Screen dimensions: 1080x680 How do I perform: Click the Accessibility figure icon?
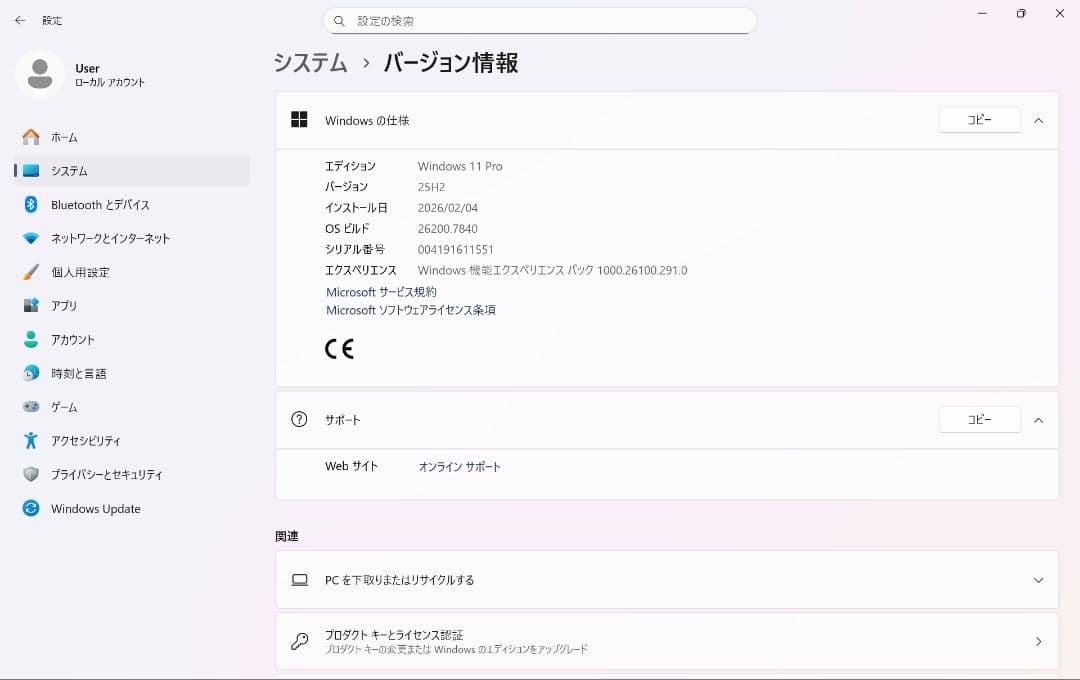click(x=31, y=440)
